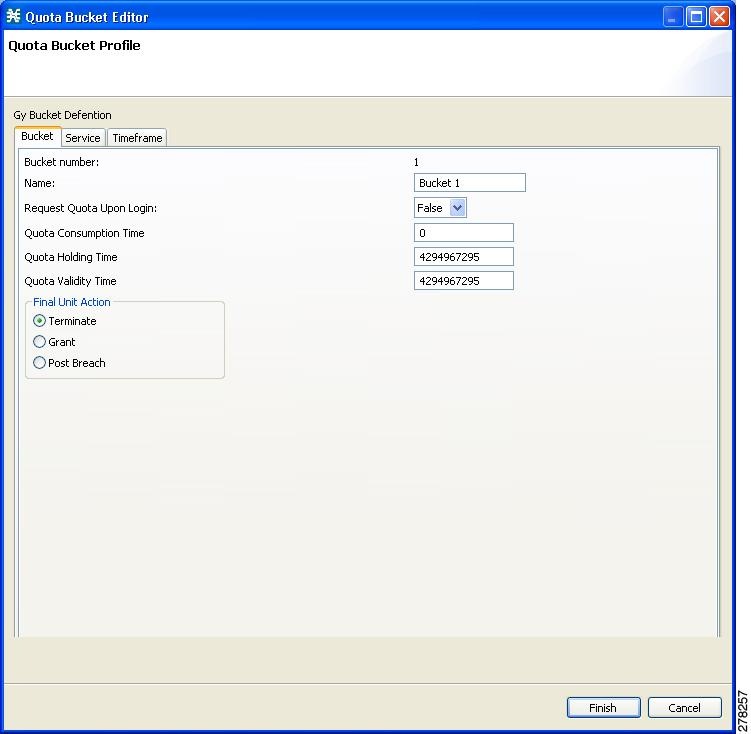
Task: Maximize the Quota Bucket Editor window
Action: point(696,17)
